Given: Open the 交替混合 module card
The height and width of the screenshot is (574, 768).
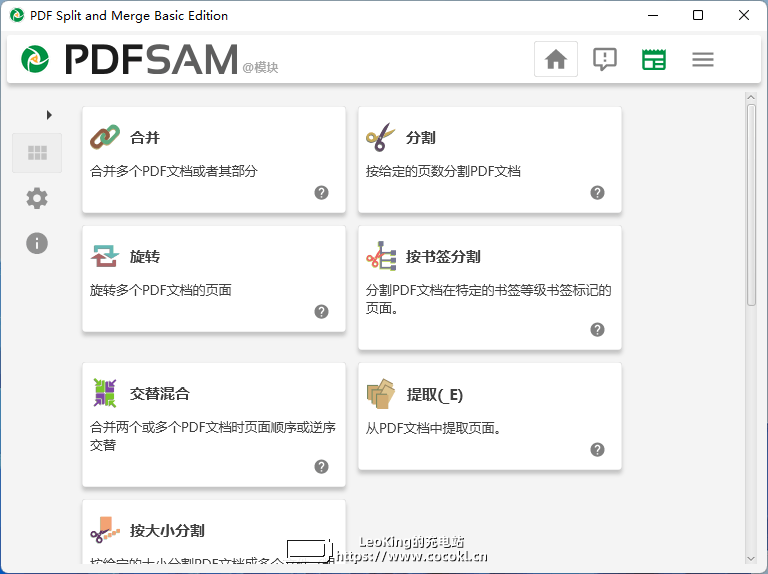Looking at the screenshot, I should [214, 425].
